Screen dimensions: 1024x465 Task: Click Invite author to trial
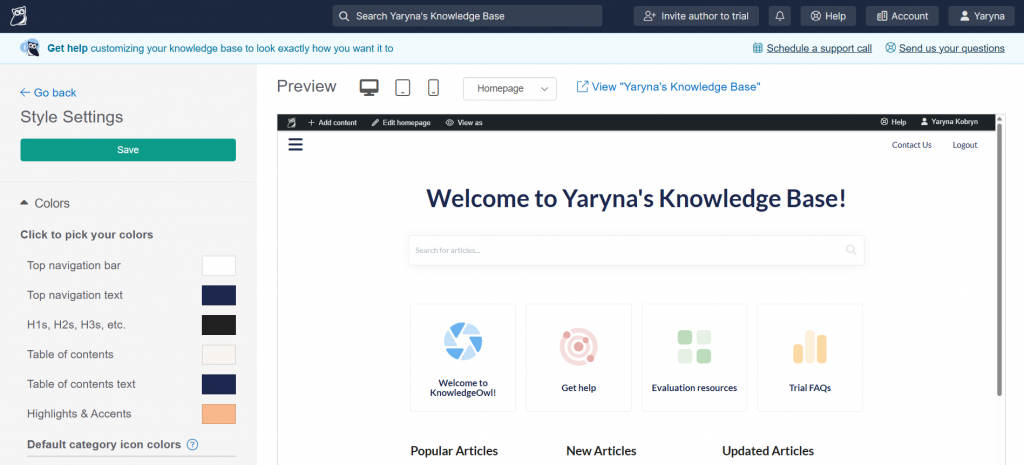pos(696,16)
